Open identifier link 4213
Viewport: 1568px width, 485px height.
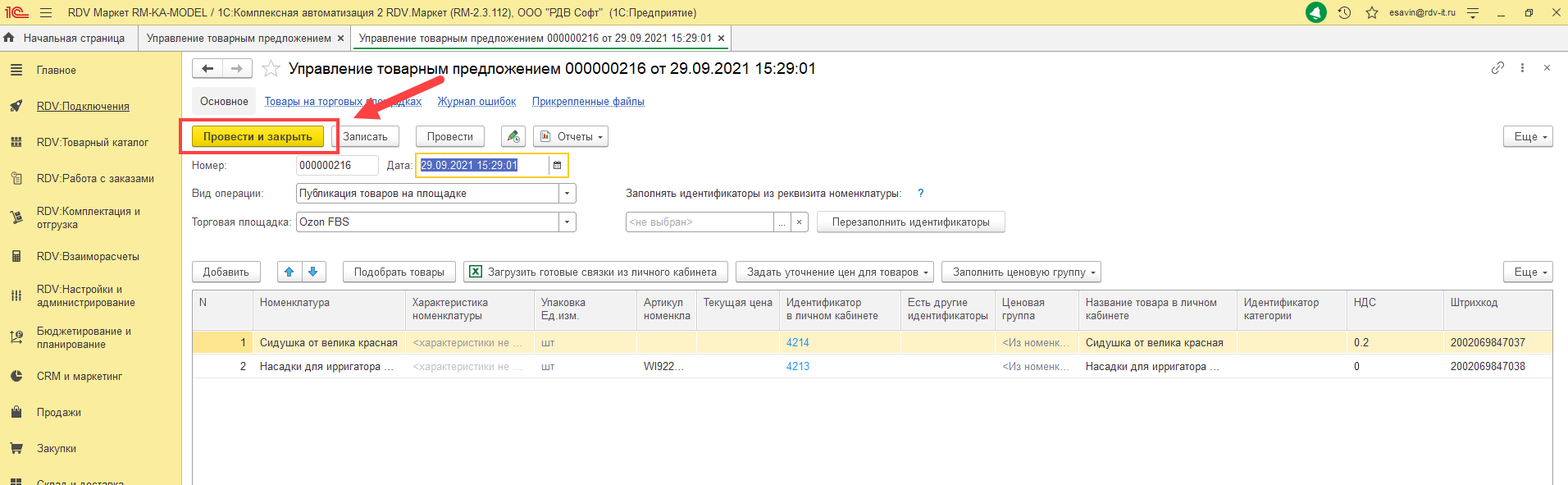click(798, 367)
